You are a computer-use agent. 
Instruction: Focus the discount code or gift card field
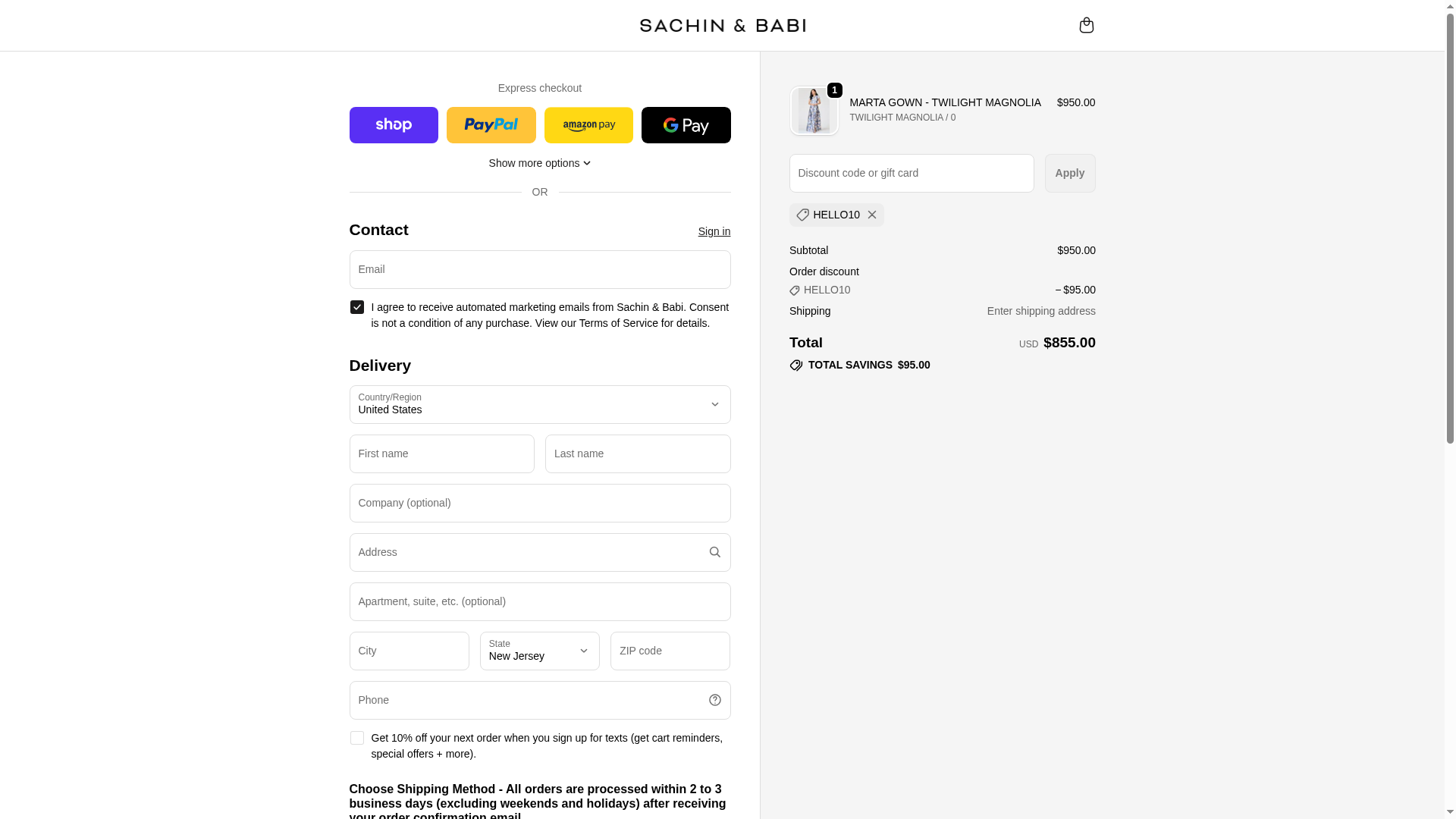[911, 173]
